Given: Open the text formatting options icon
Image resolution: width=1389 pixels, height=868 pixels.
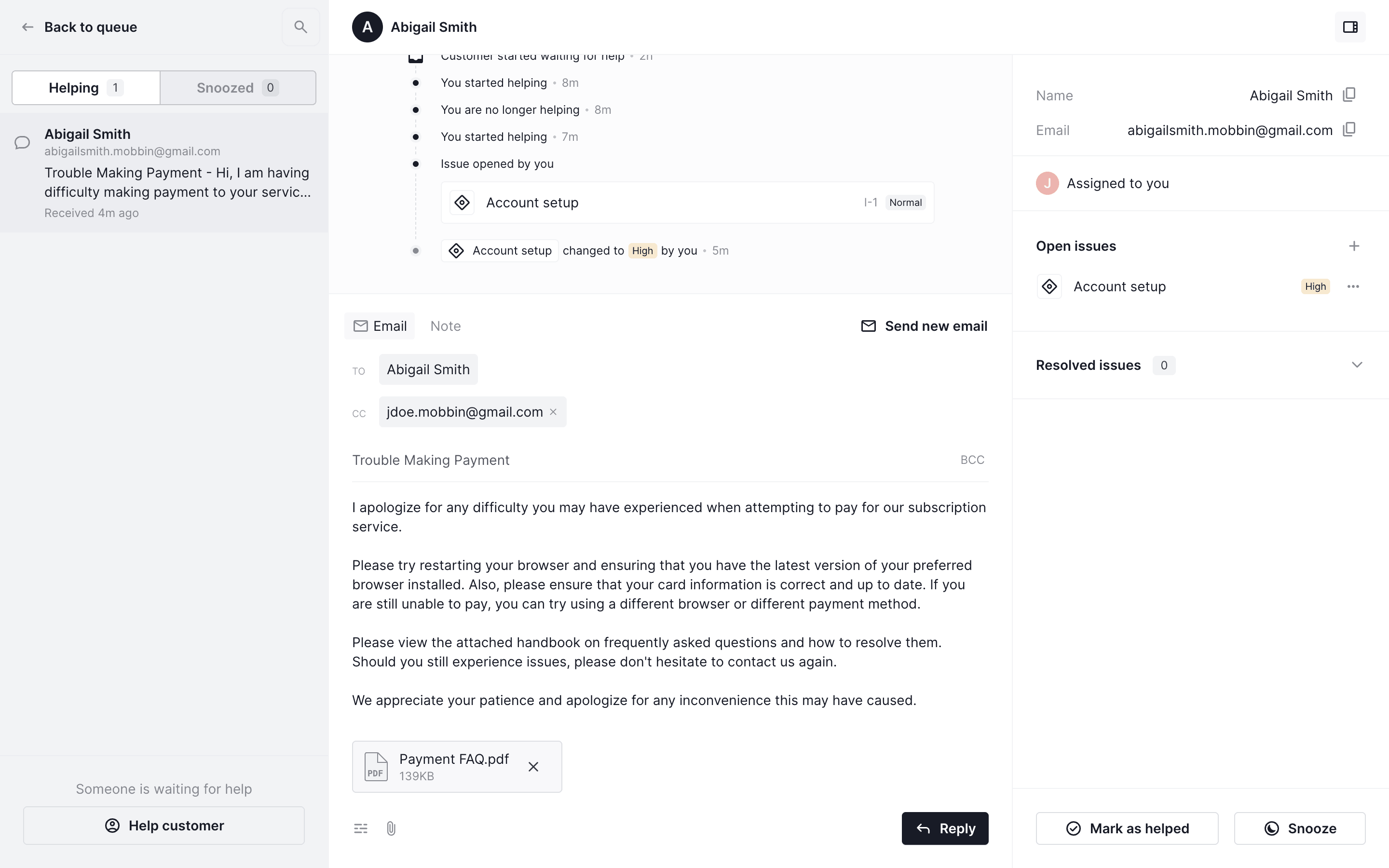Looking at the screenshot, I should [360, 828].
